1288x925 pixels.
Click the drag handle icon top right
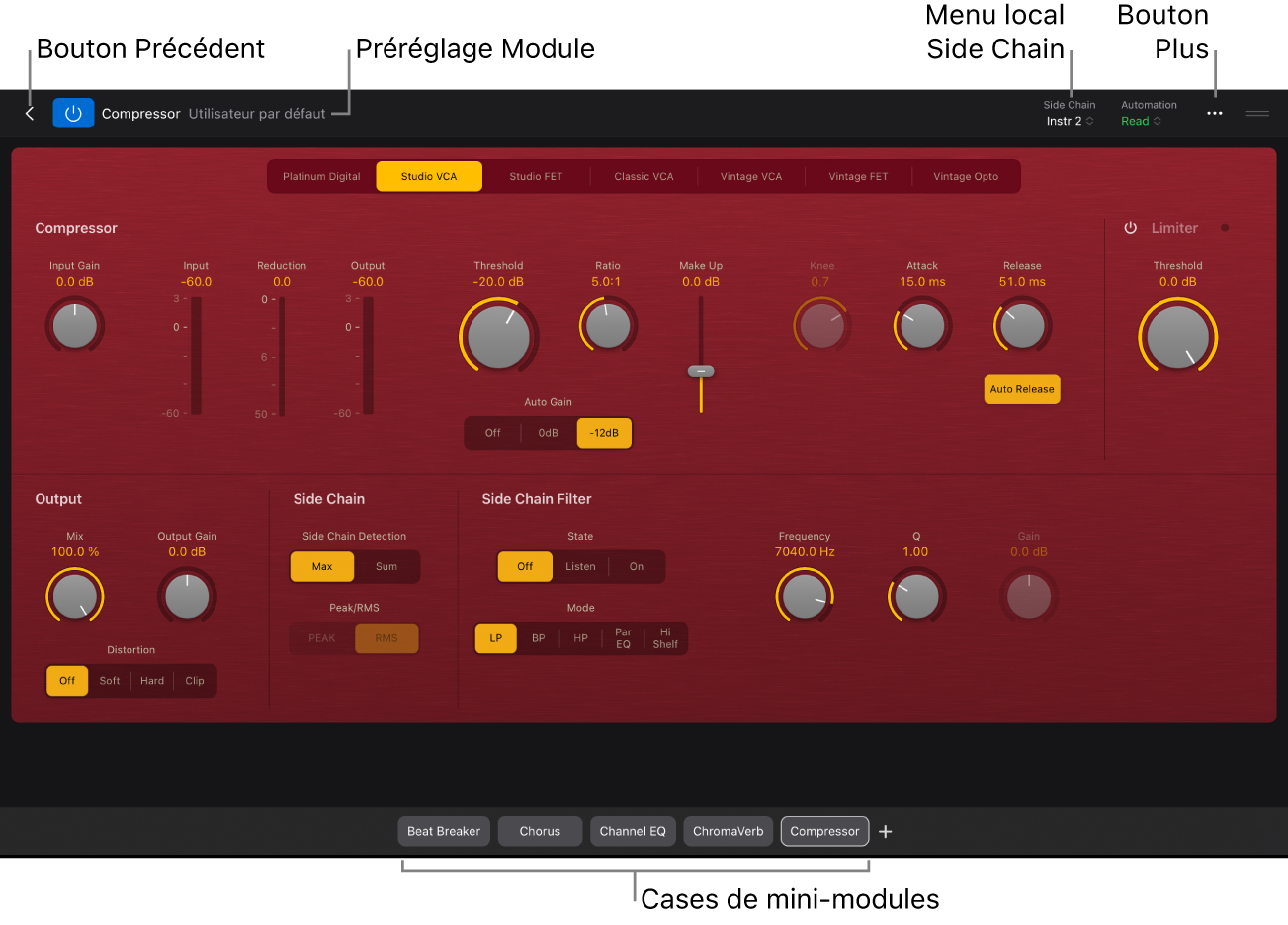[x=1256, y=113]
